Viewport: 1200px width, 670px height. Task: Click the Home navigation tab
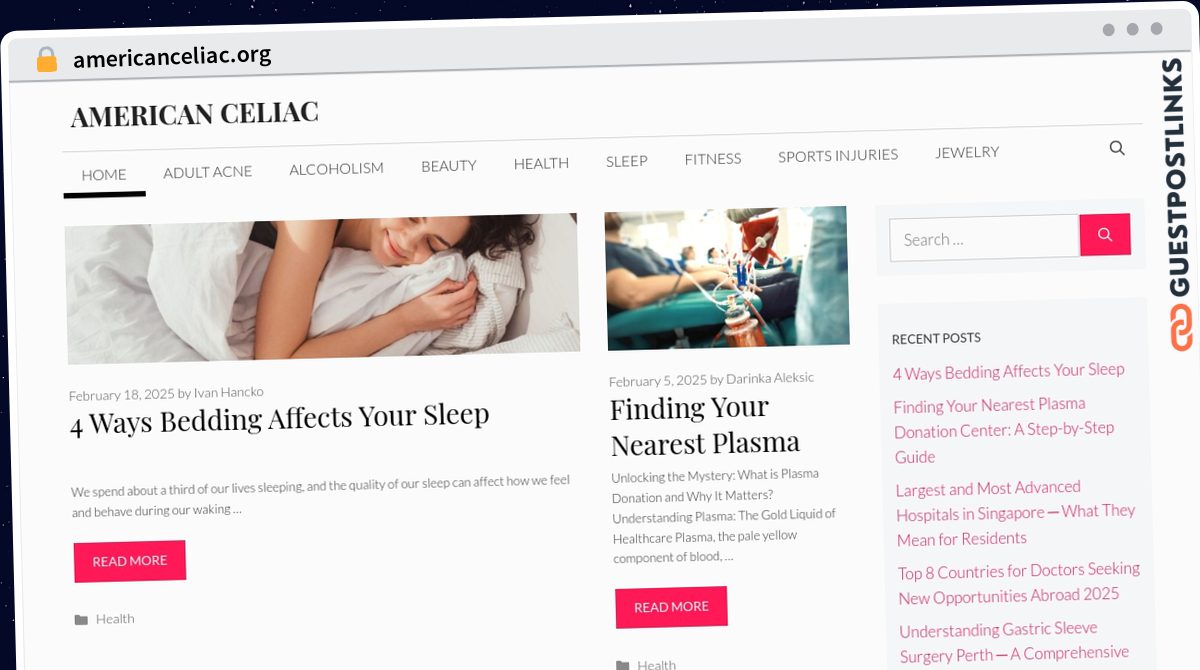pyautogui.click(x=104, y=175)
